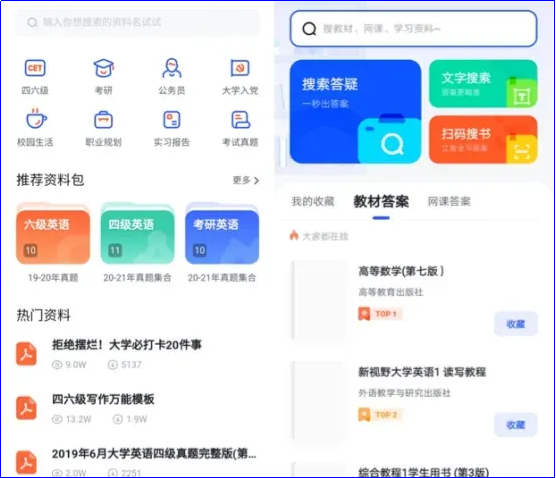Click PDF icon of 四六级写作万能模板
The image size is (556, 478).
27,408
